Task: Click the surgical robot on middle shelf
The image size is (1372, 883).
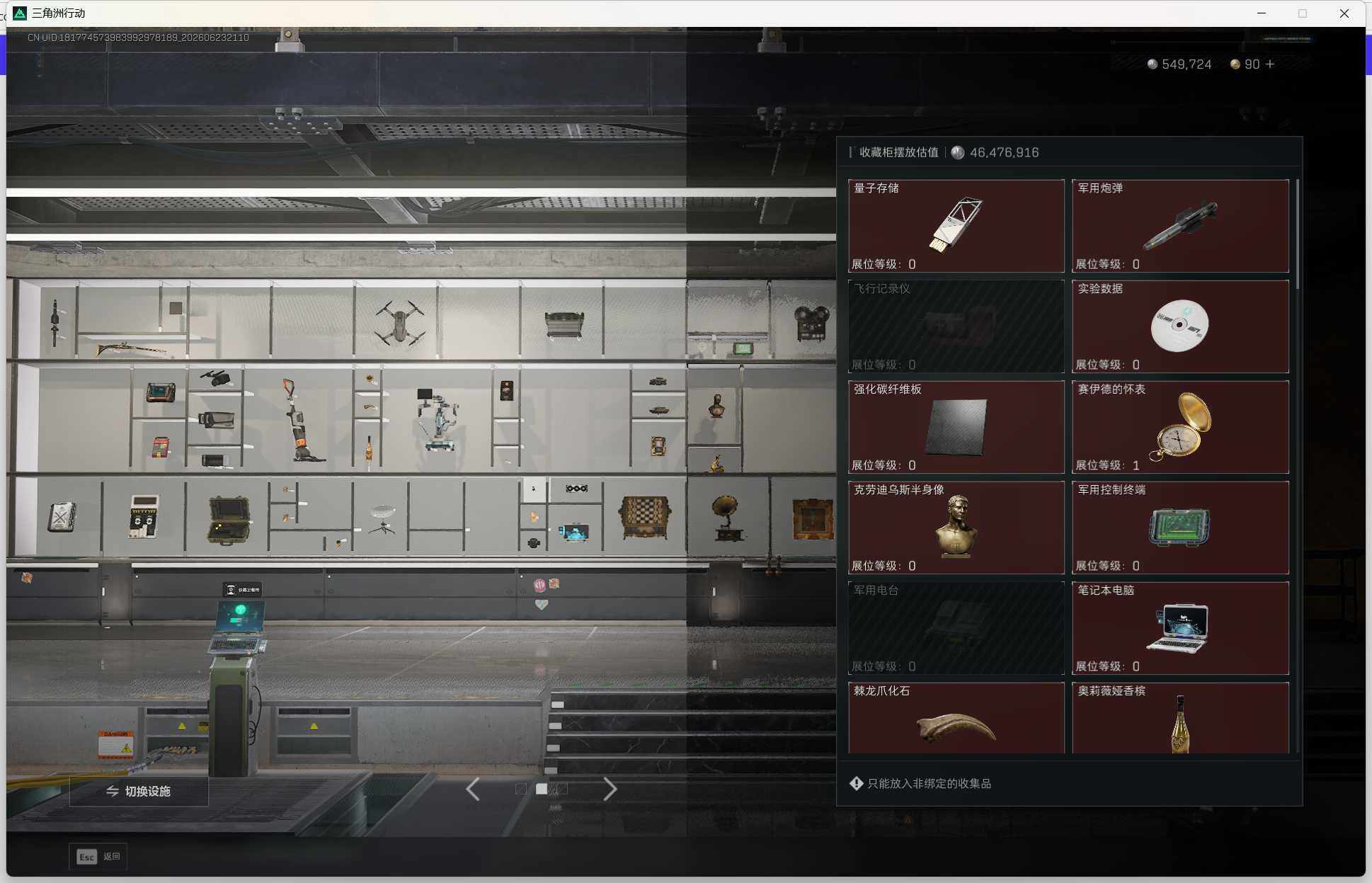Action: (437, 419)
